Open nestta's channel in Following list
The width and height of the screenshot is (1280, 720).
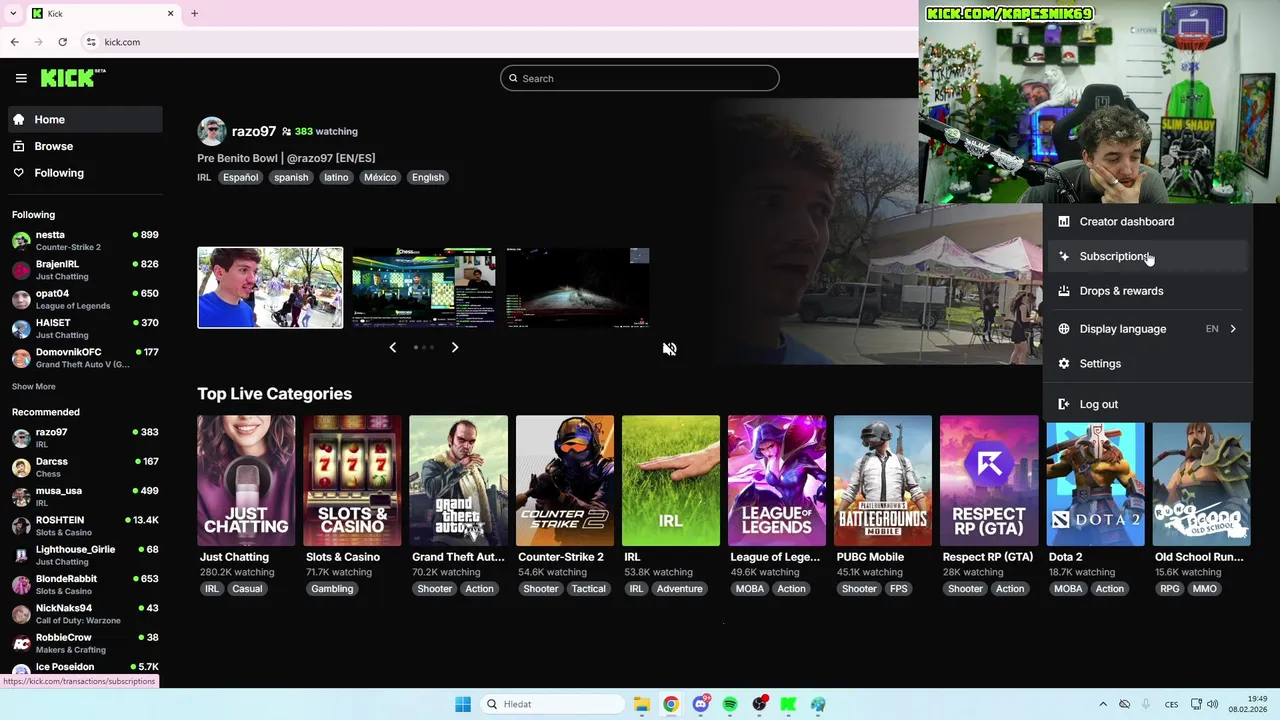85,241
